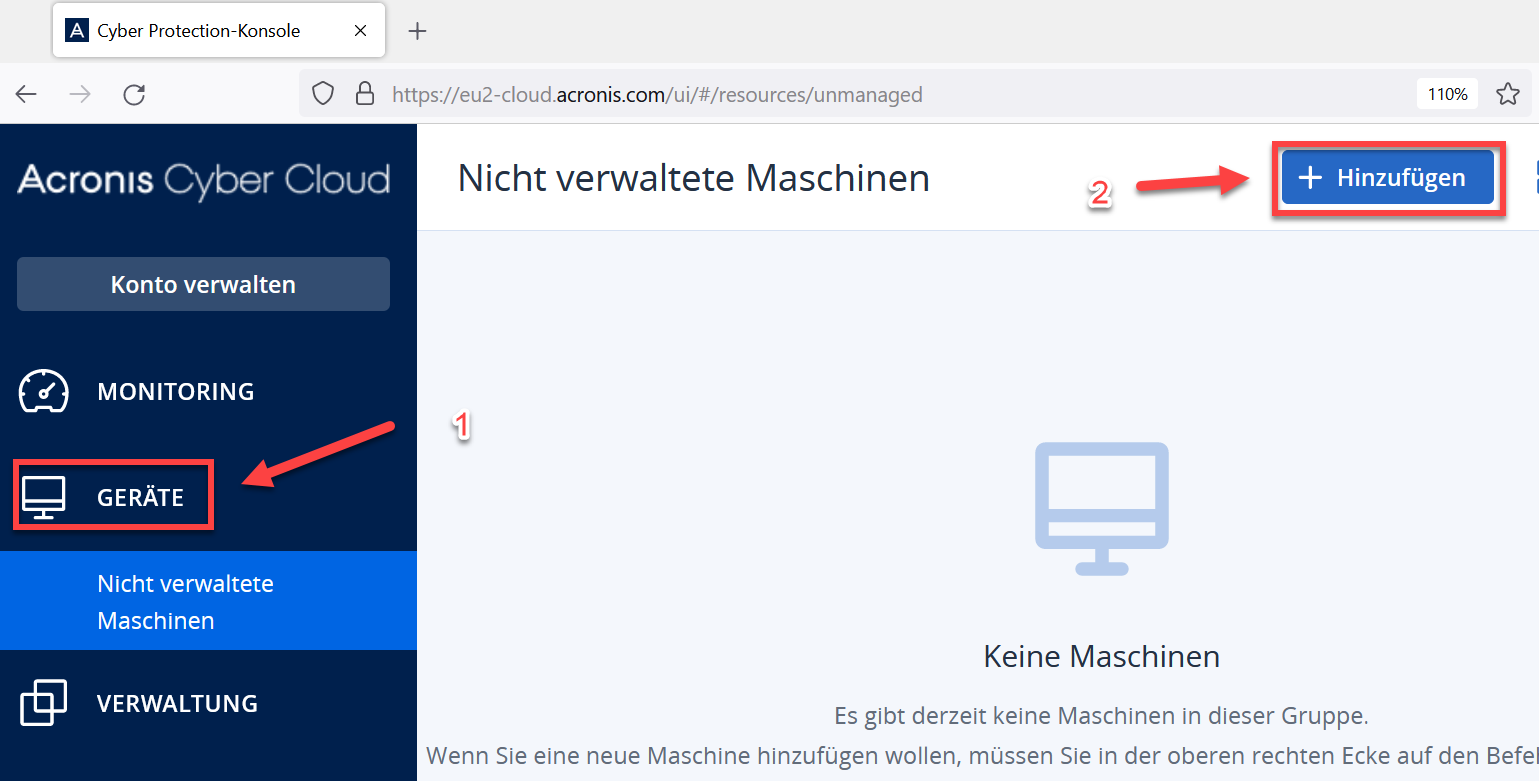Click the padlock site security icon

coord(365,94)
